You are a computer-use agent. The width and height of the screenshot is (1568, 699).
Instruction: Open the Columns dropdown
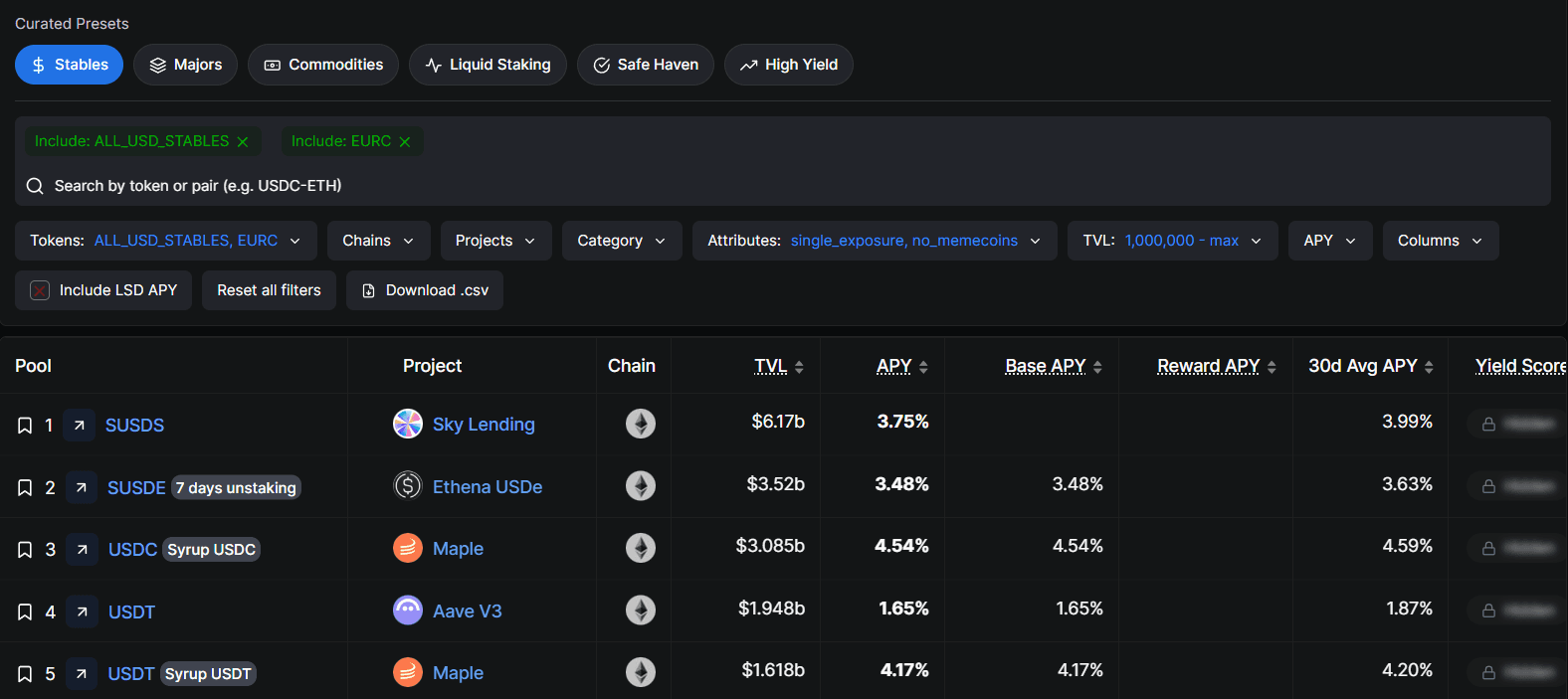coord(1440,241)
